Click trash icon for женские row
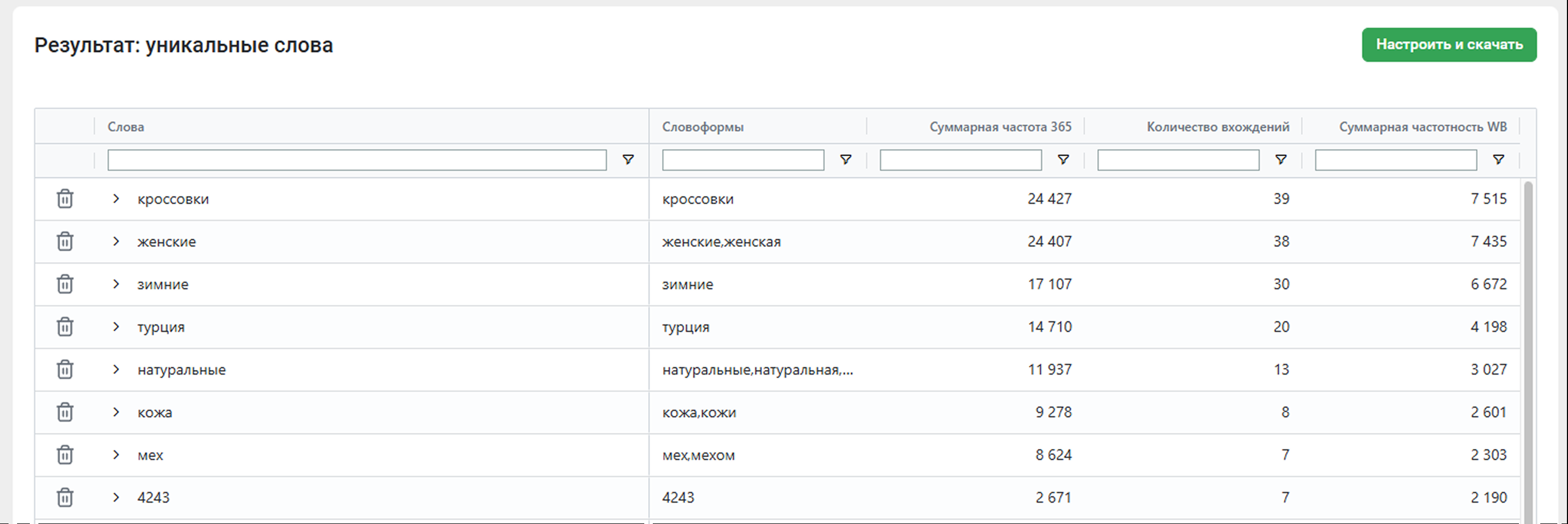Screen dimensions: 1568x524 click(65, 241)
